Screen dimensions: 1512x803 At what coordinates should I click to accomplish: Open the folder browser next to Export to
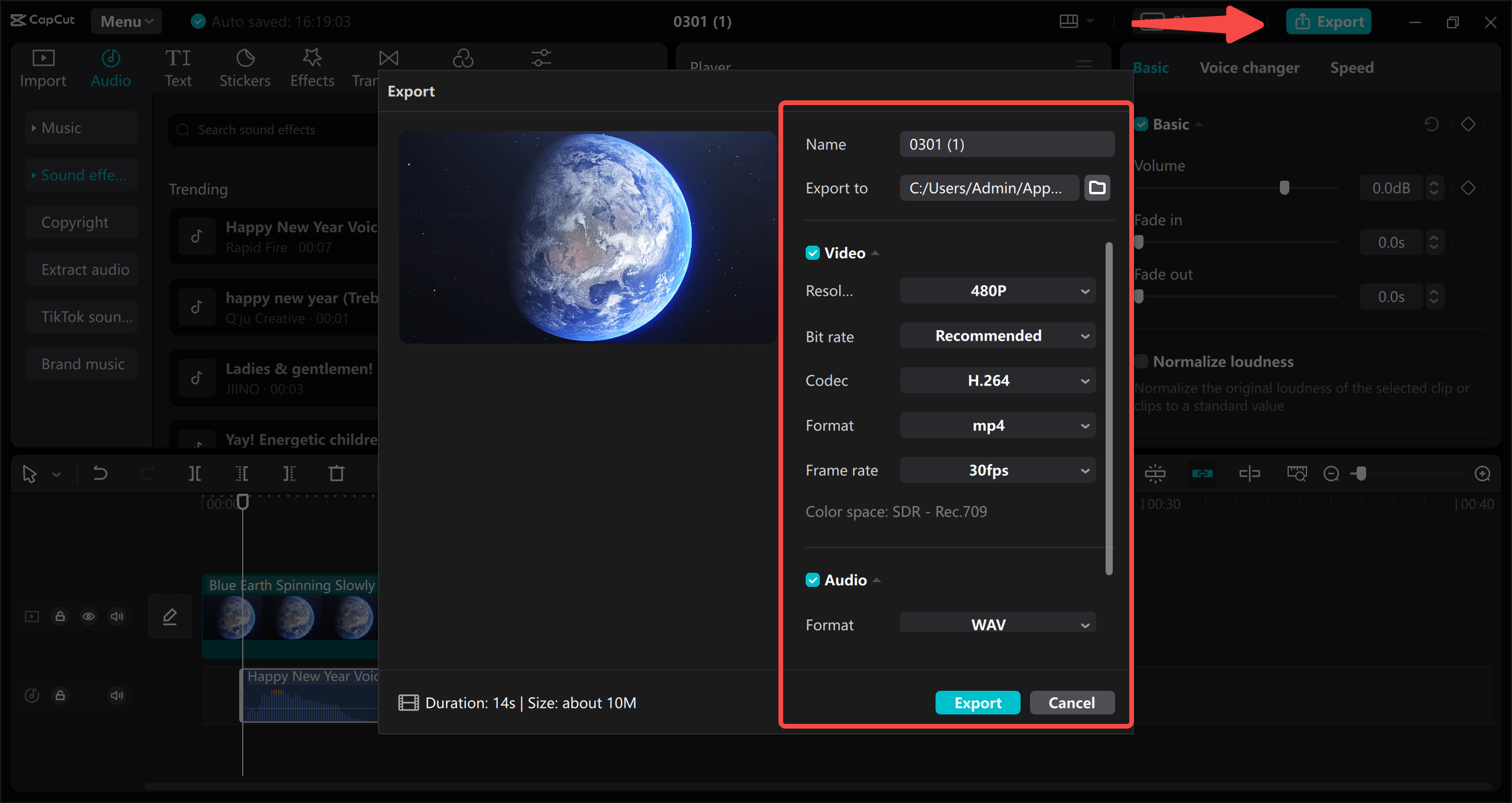coord(1097,187)
